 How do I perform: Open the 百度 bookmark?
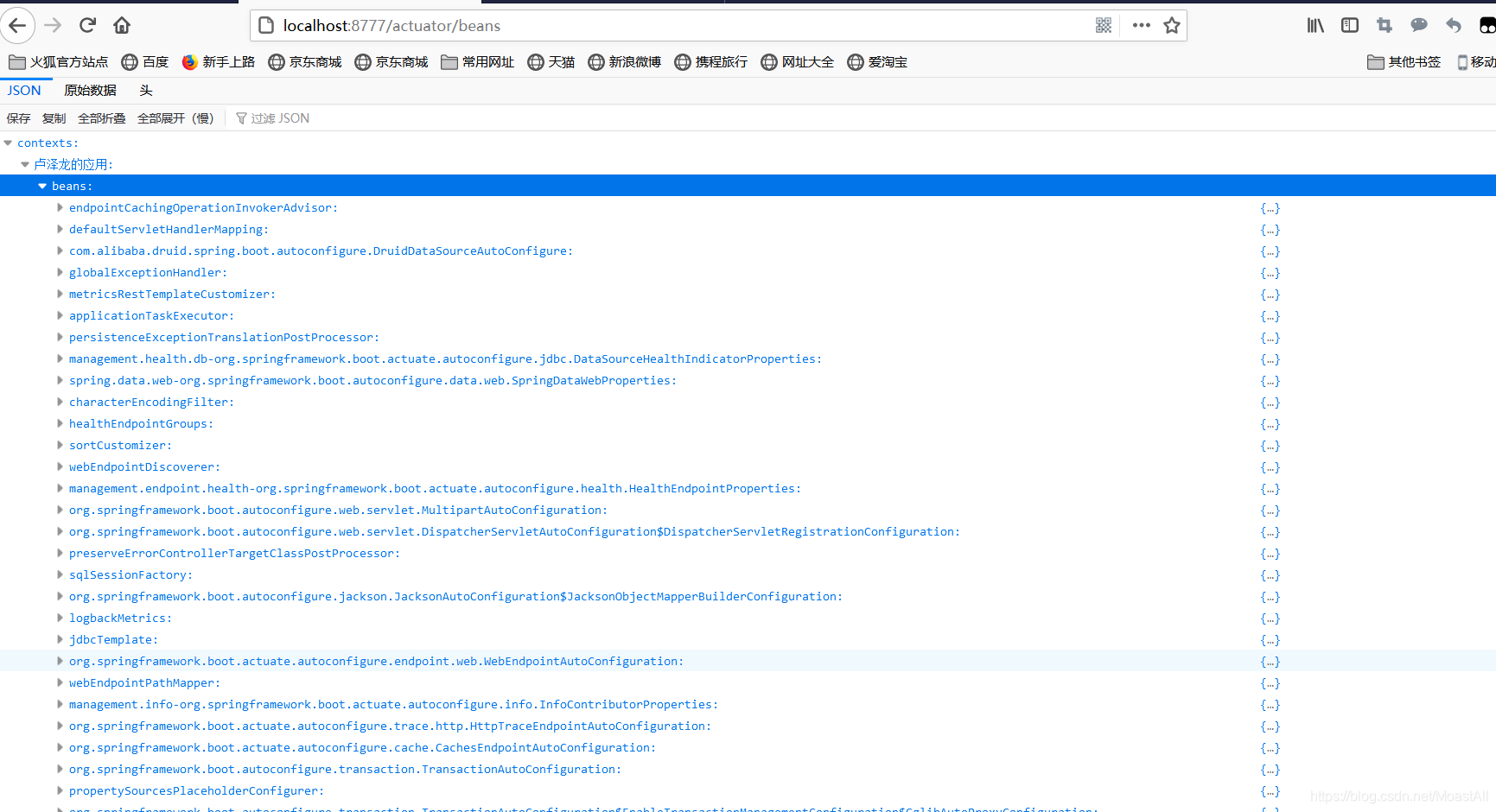(145, 61)
